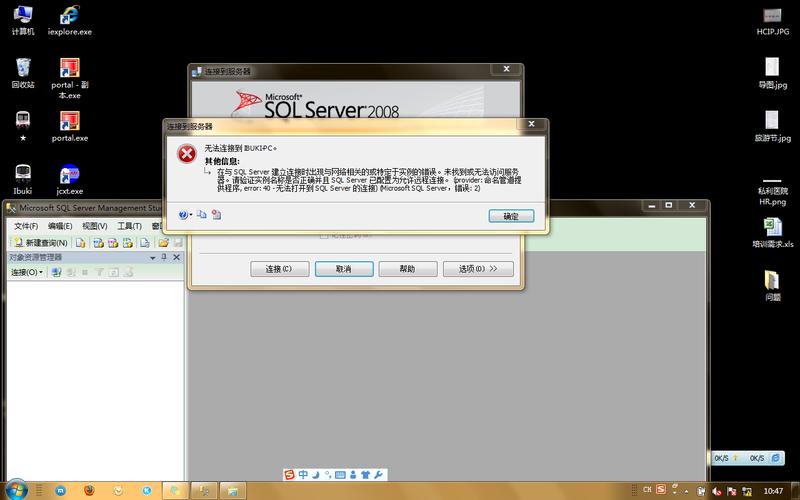Open iexplore.exe desktop shortcut
Screen dimensions: 800x500
70,20
